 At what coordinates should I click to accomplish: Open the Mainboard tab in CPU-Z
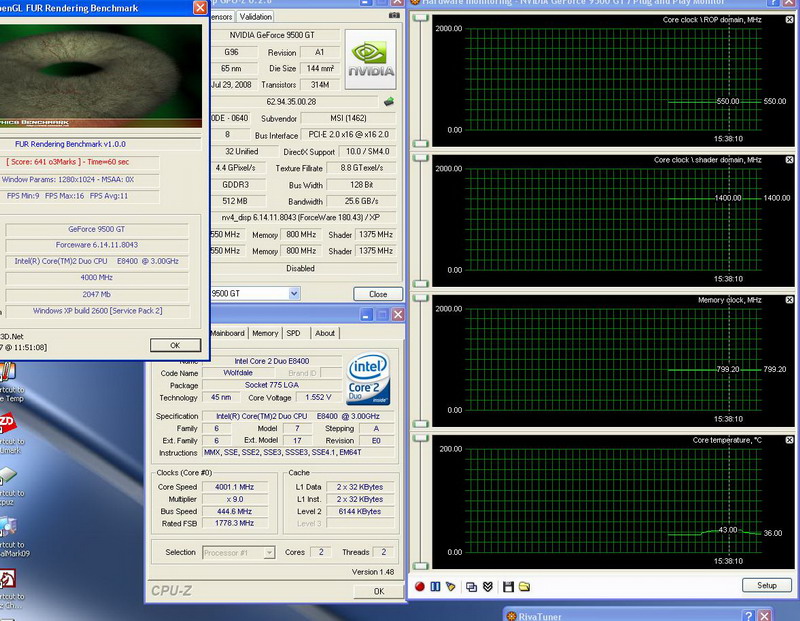click(x=228, y=333)
